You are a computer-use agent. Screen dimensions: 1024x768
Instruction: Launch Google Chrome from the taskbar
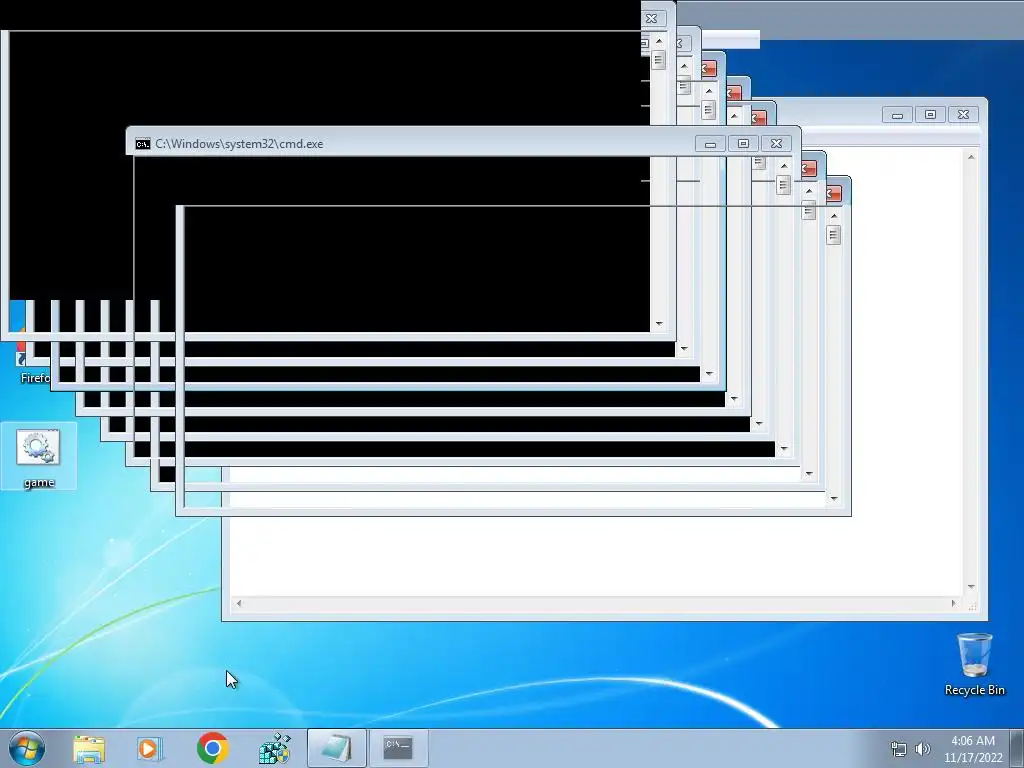[x=212, y=748]
